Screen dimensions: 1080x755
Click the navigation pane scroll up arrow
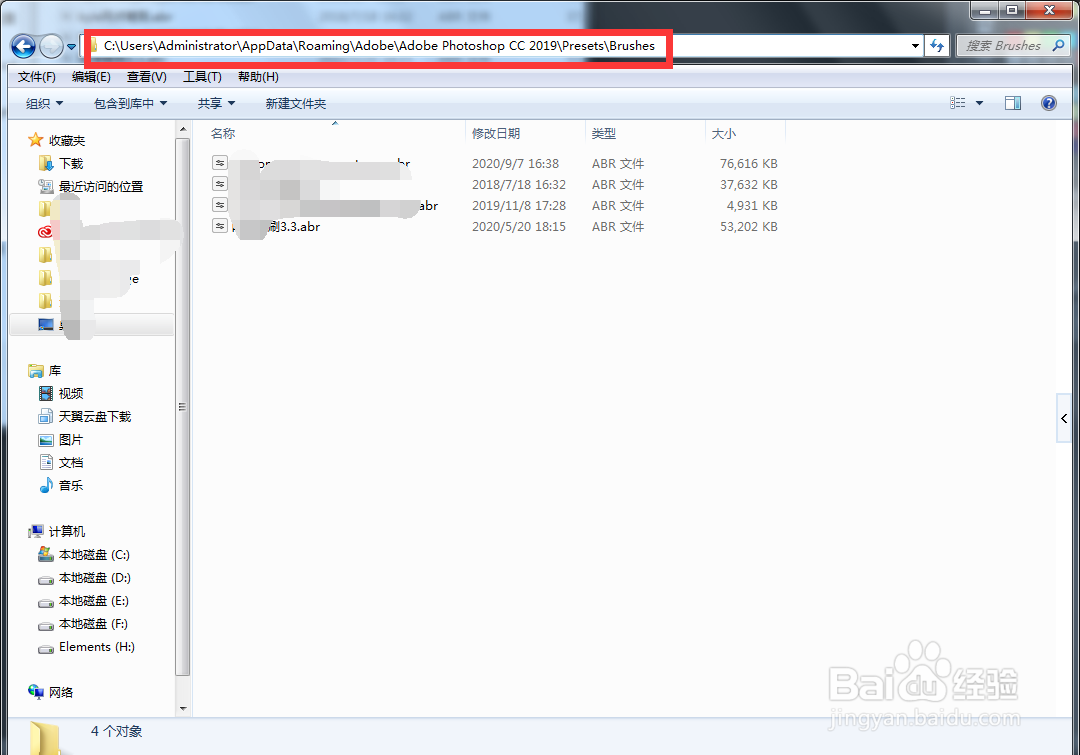pos(183,129)
